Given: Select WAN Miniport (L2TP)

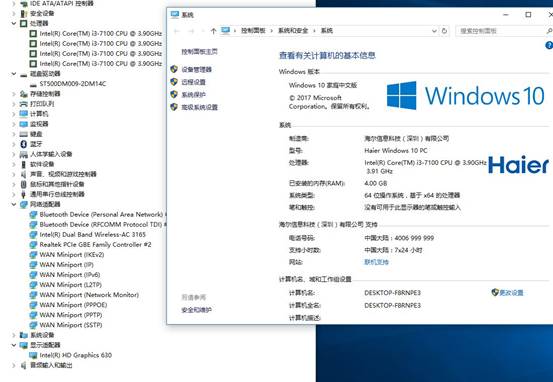Looking at the screenshot, I should [x=71, y=285].
